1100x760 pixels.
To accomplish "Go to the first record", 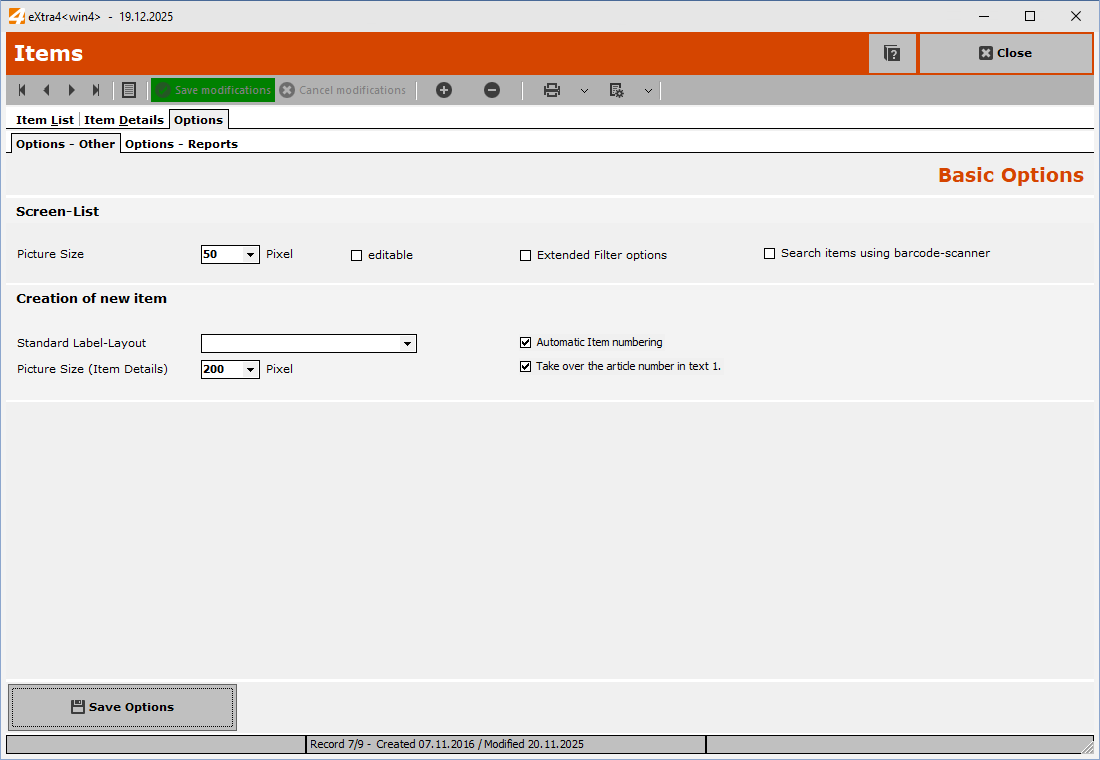I will click(22, 90).
